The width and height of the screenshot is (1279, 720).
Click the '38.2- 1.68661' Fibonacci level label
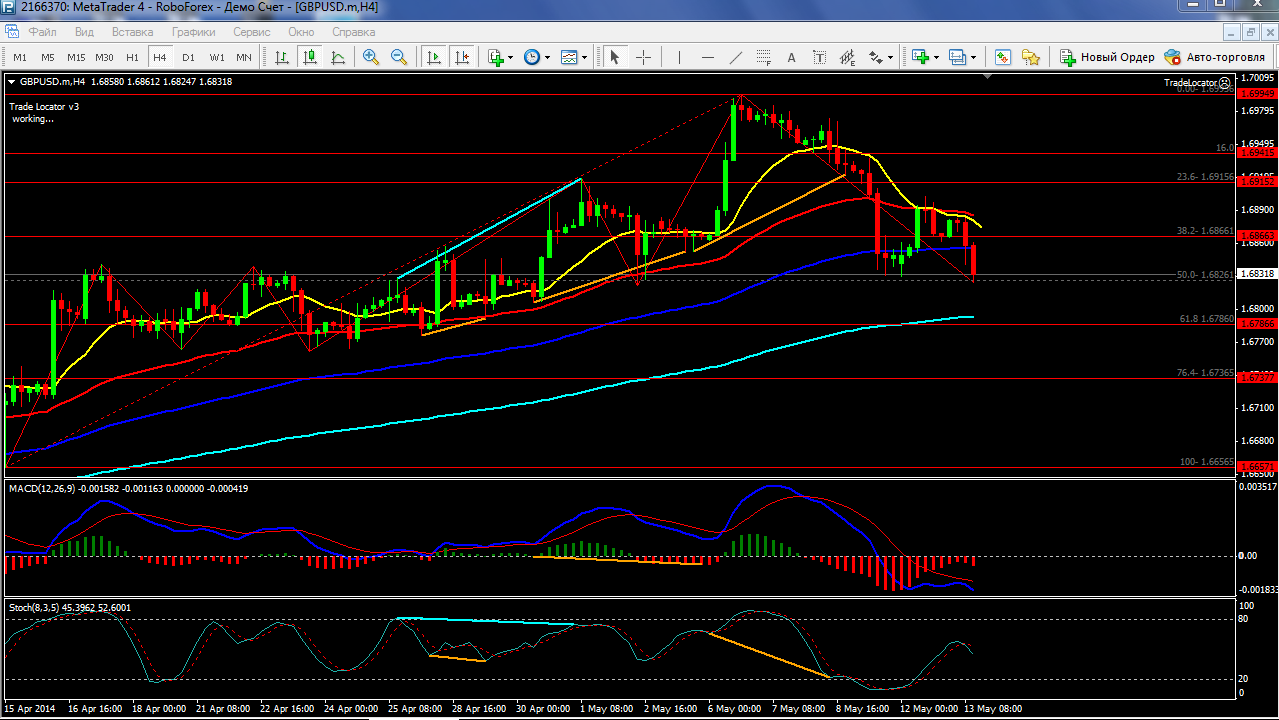(1206, 229)
